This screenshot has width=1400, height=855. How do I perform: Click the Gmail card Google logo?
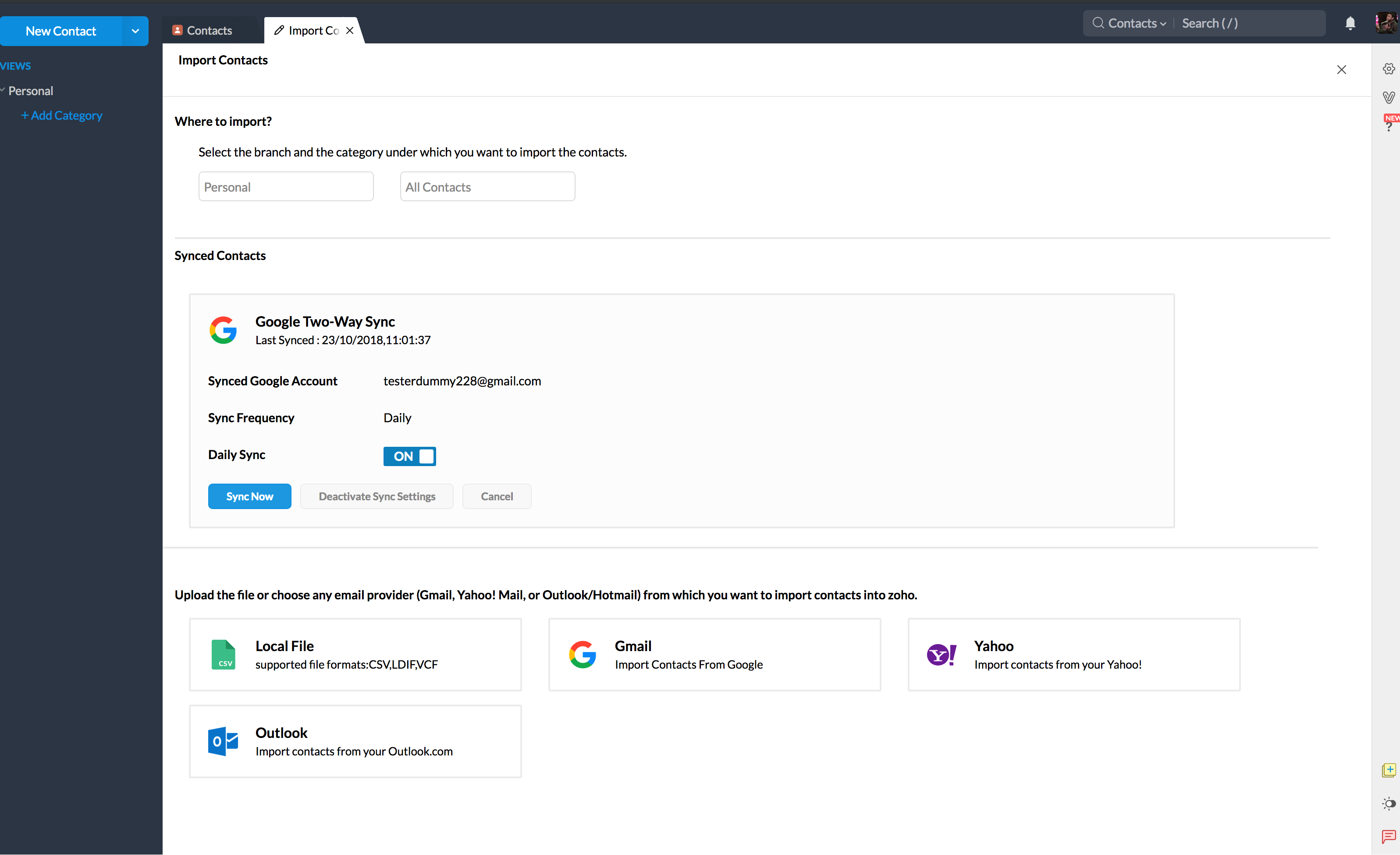tap(583, 654)
